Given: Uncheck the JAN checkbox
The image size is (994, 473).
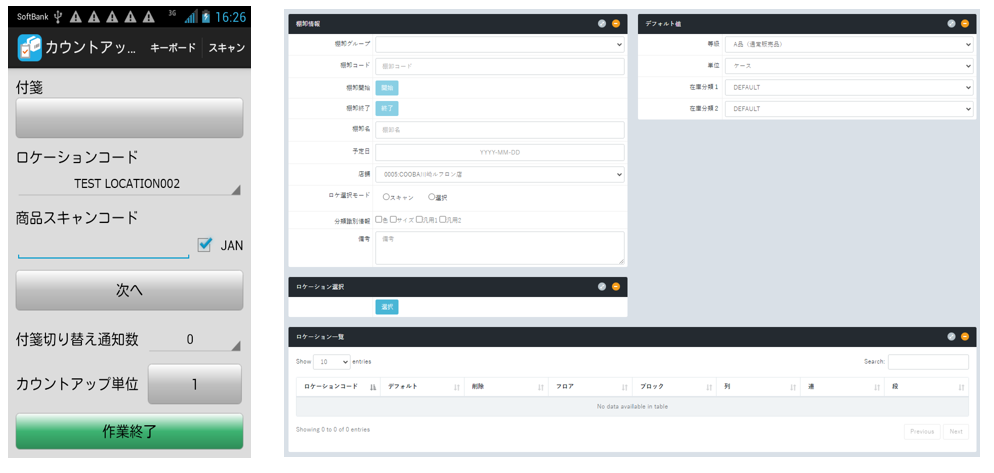Looking at the screenshot, I should click(x=204, y=244).
